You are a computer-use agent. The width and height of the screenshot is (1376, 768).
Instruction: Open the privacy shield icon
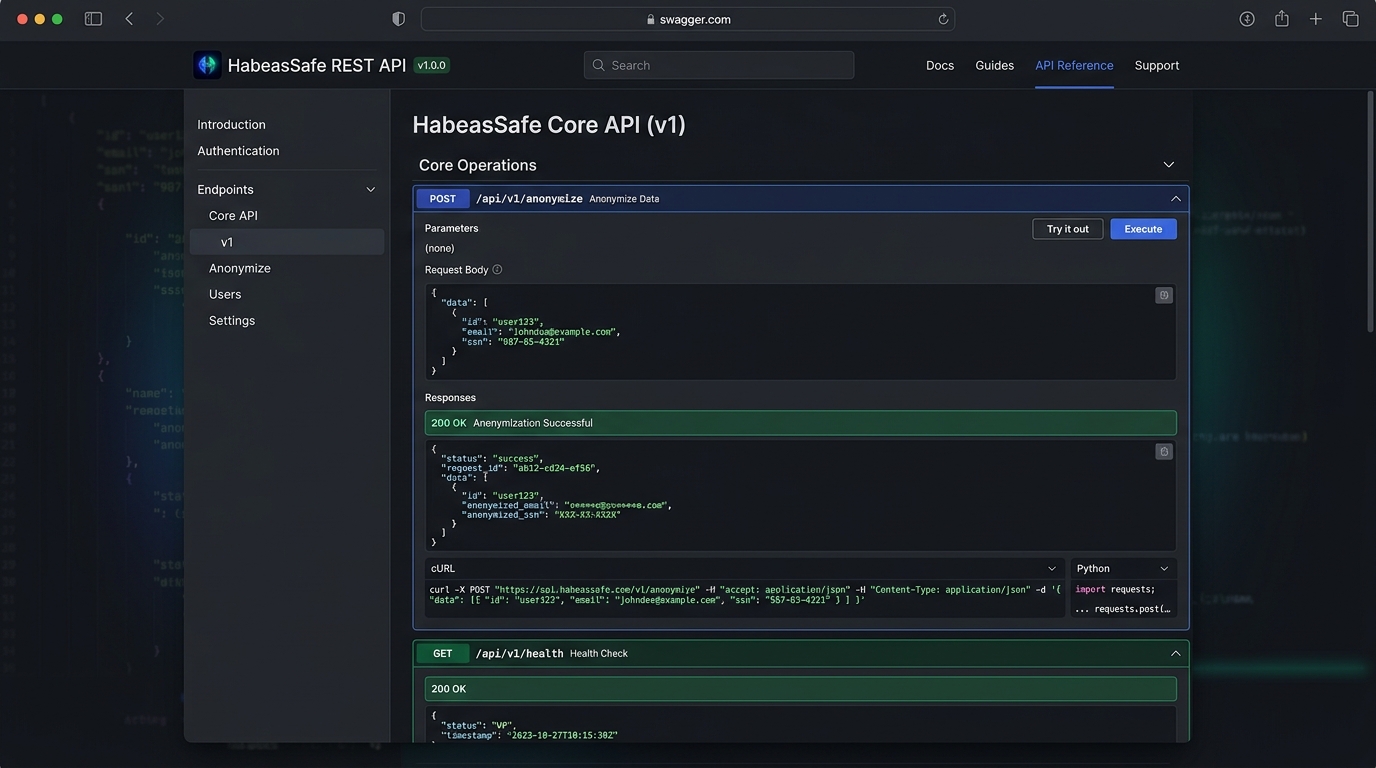point(398,19)
